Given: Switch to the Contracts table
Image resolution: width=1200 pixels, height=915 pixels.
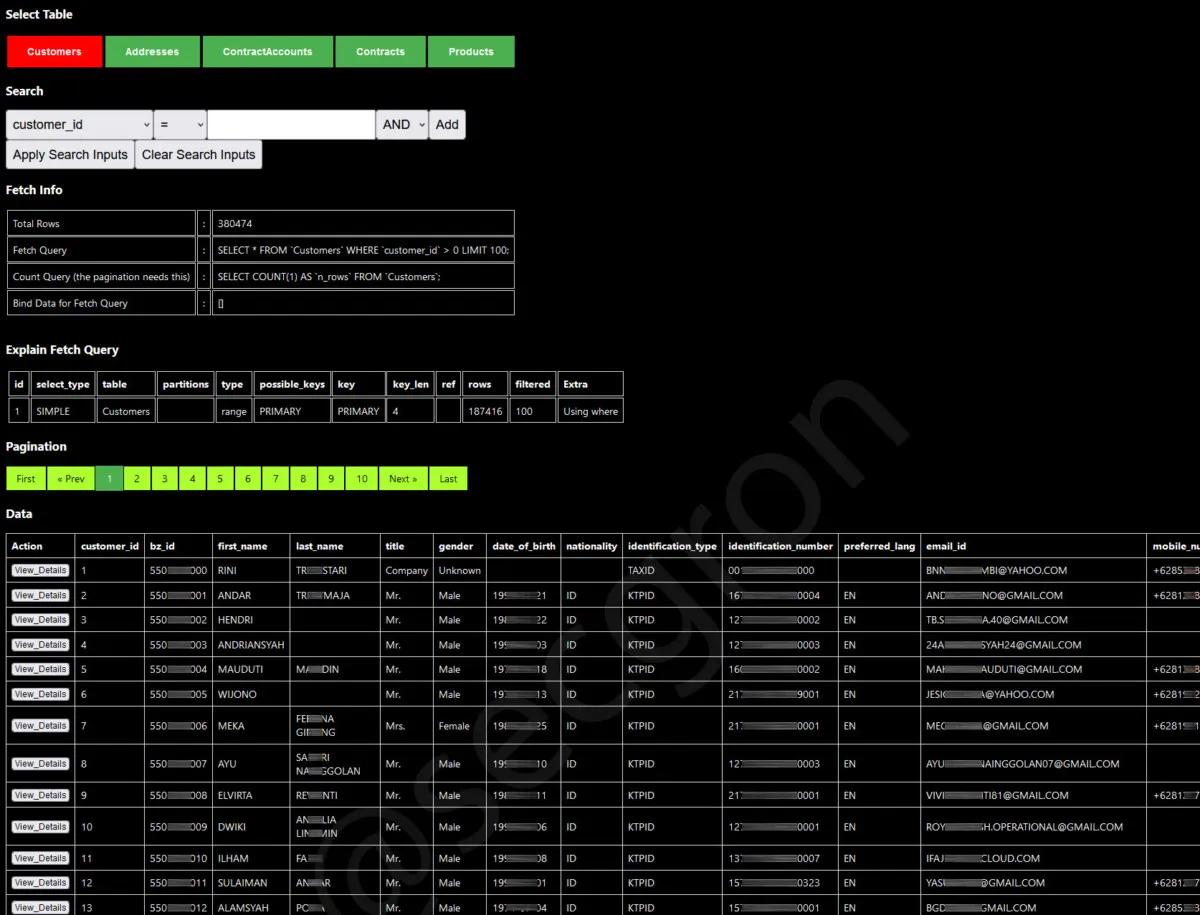Looking at the screenshot, I should 380,51.
